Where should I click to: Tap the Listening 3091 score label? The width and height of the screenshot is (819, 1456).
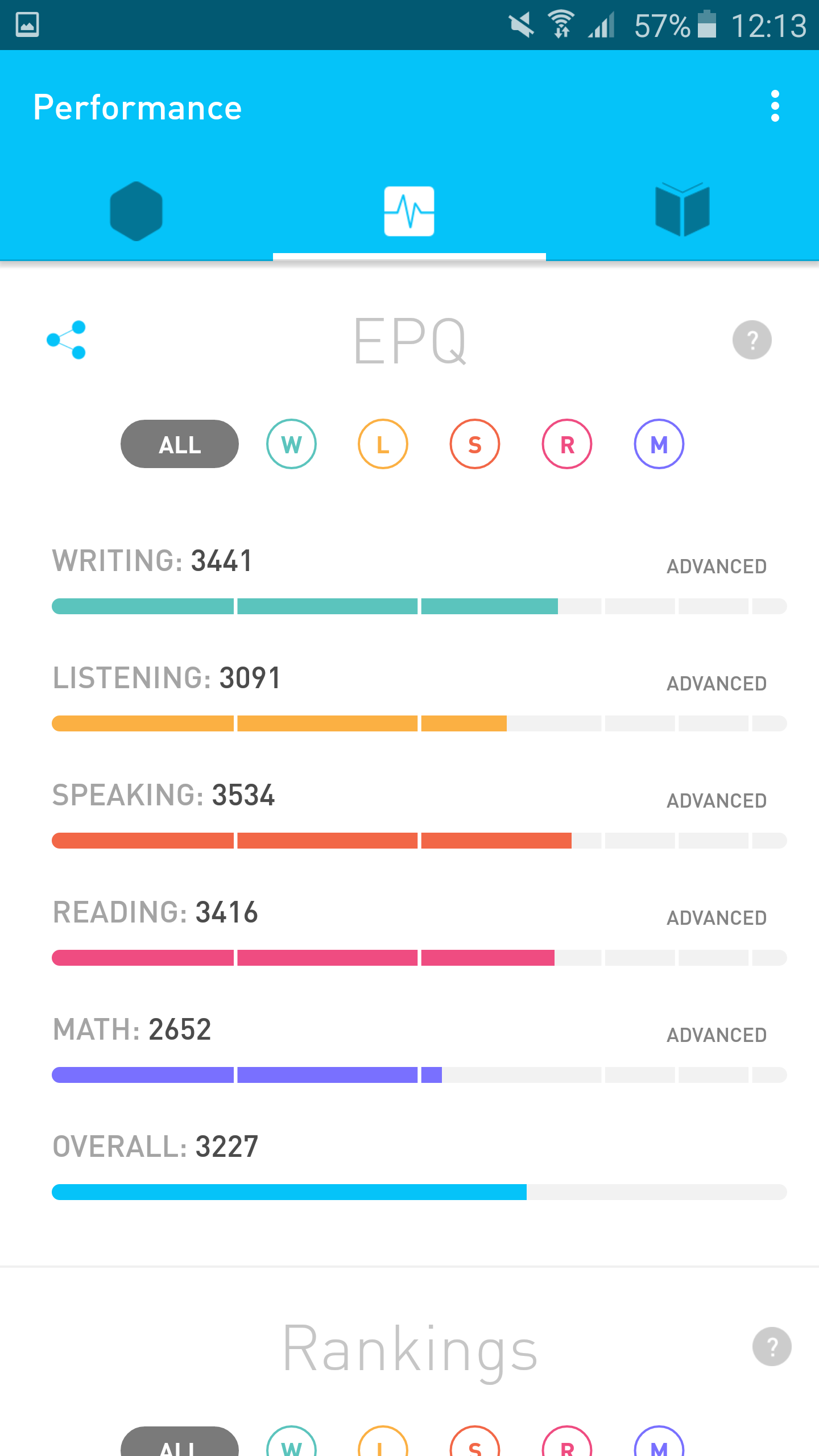167,678
